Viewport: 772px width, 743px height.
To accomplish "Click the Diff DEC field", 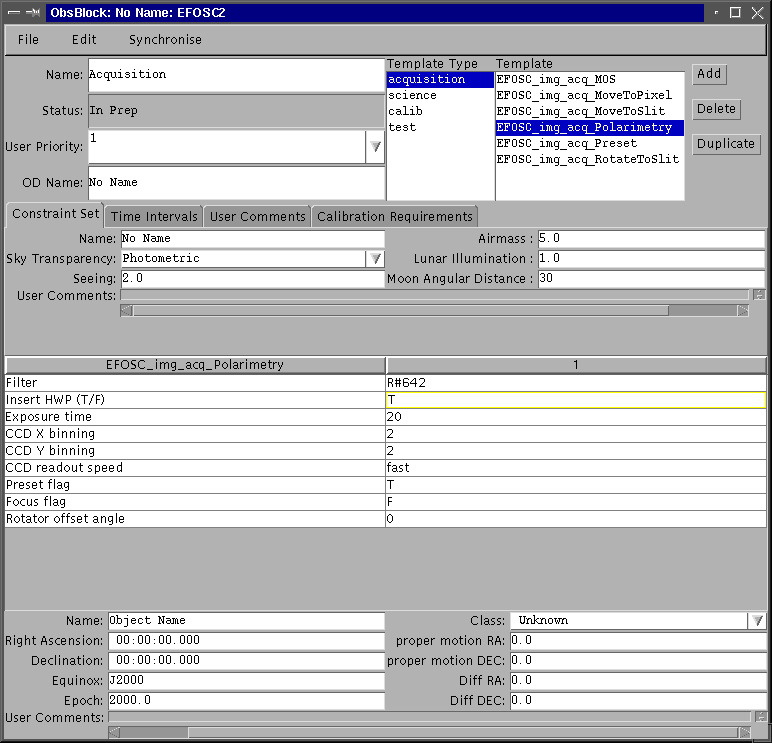I will 638,701.
